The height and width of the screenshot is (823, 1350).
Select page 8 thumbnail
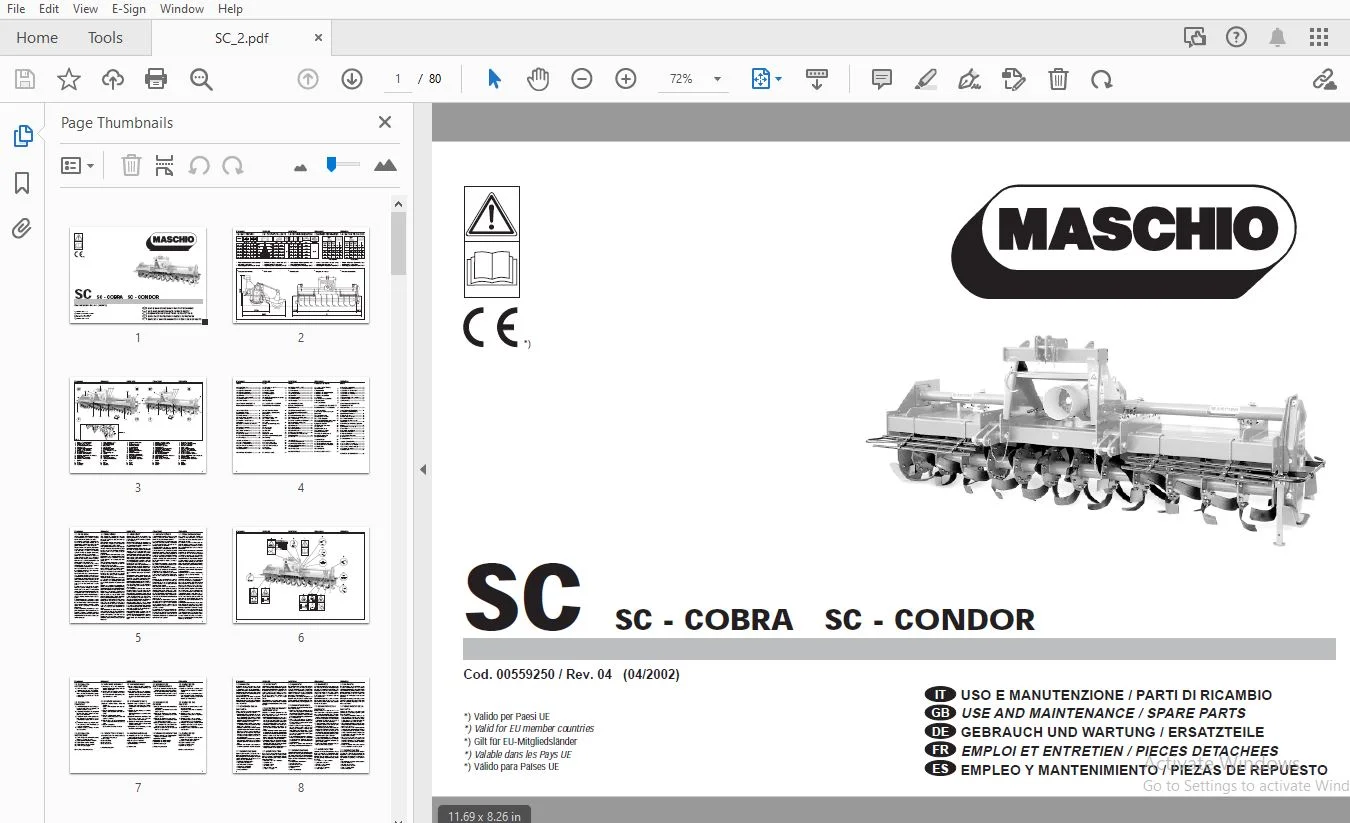(x=301, y=725)
